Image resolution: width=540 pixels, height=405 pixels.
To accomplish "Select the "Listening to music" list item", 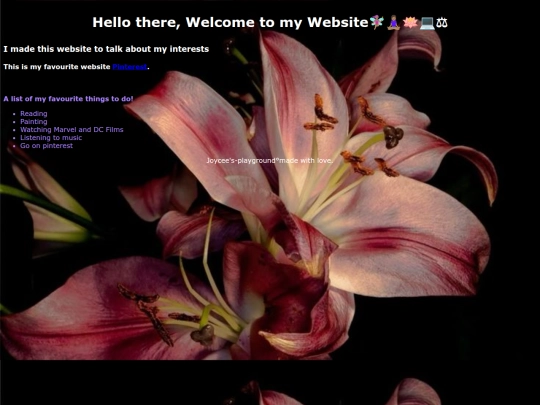I will point(51,137).
